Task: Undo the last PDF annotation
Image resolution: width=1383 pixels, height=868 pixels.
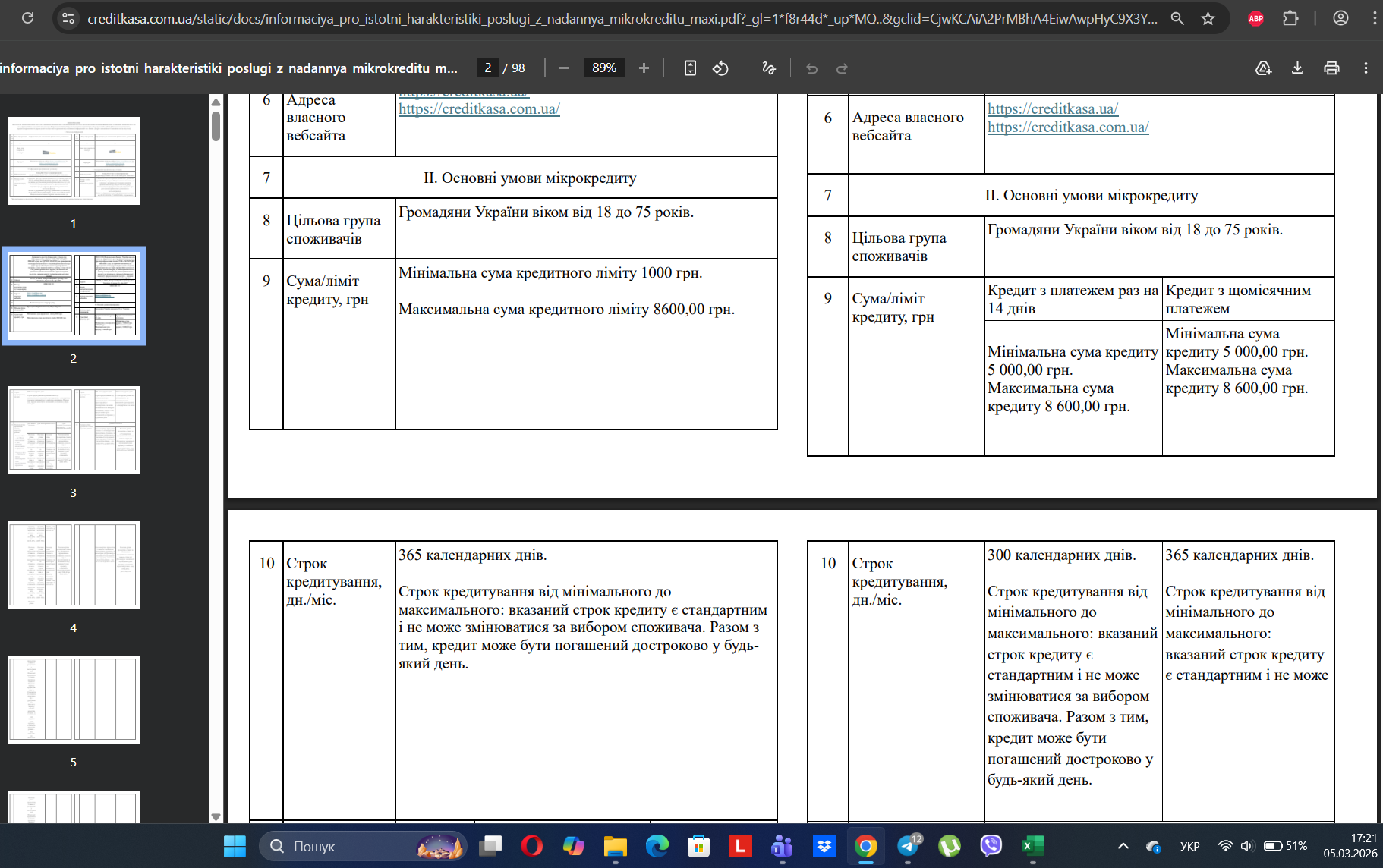Action: 811,68
